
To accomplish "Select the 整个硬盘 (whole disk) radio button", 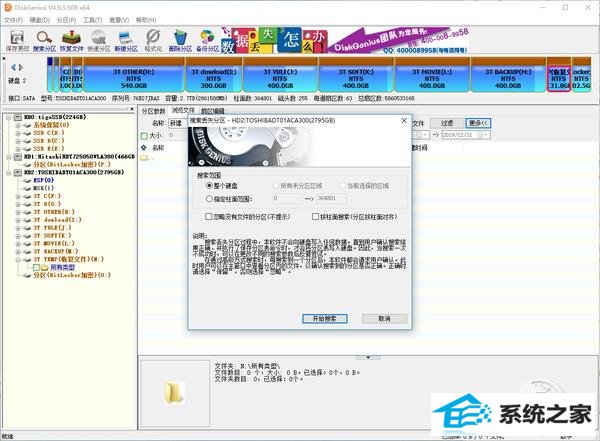I will (x=209, y=186).
